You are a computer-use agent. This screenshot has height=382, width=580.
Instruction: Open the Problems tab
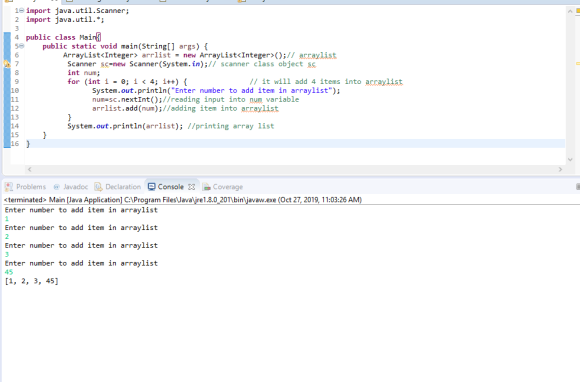[x=26, y=187]
